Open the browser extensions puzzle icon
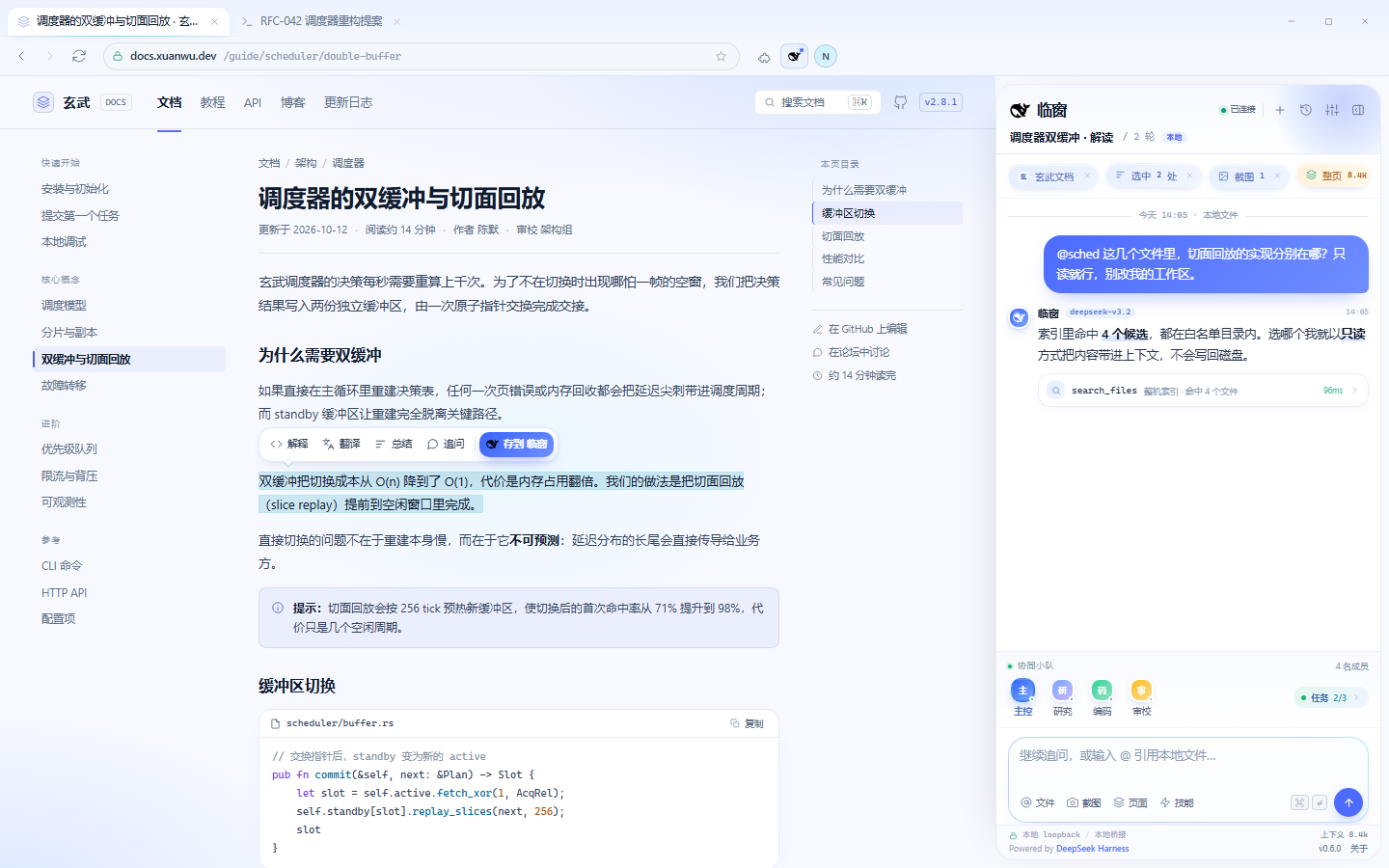This screenshot has width=1389, height=868. 764,57
